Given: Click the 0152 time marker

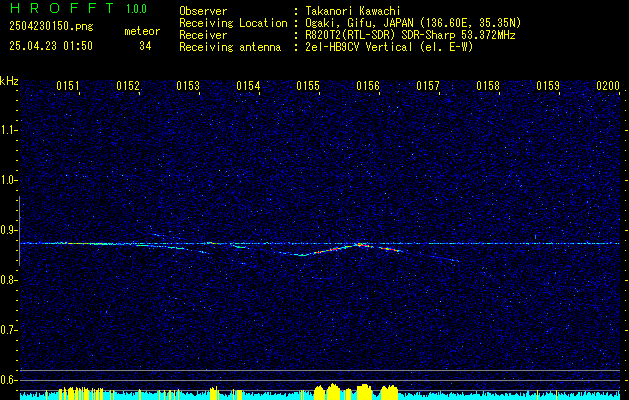Looking at the screenshot, I should (x=128, y=86).
